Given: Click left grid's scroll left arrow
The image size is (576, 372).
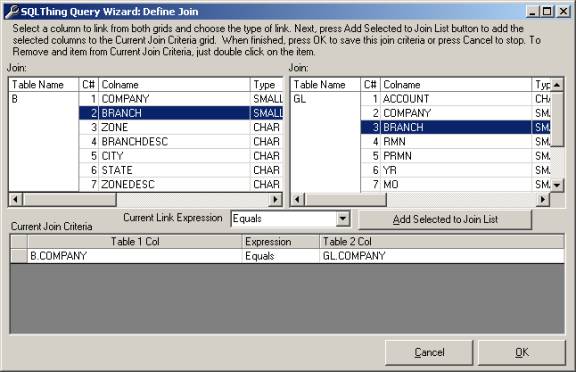Looking at the screenshot, I should [16, 200].
